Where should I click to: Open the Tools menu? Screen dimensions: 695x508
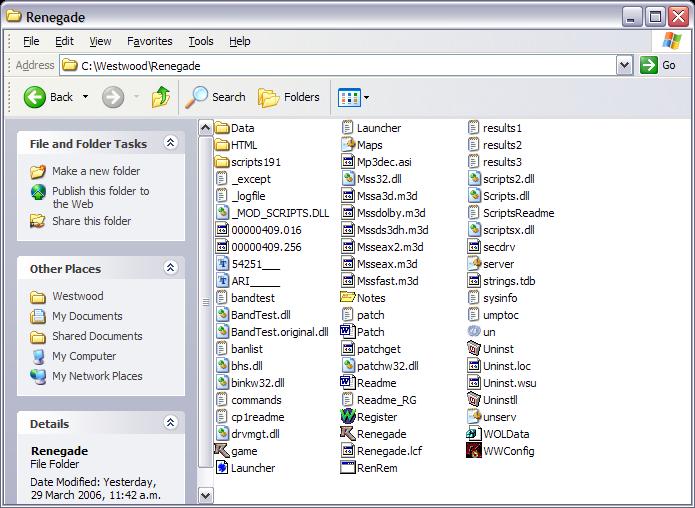201,41
